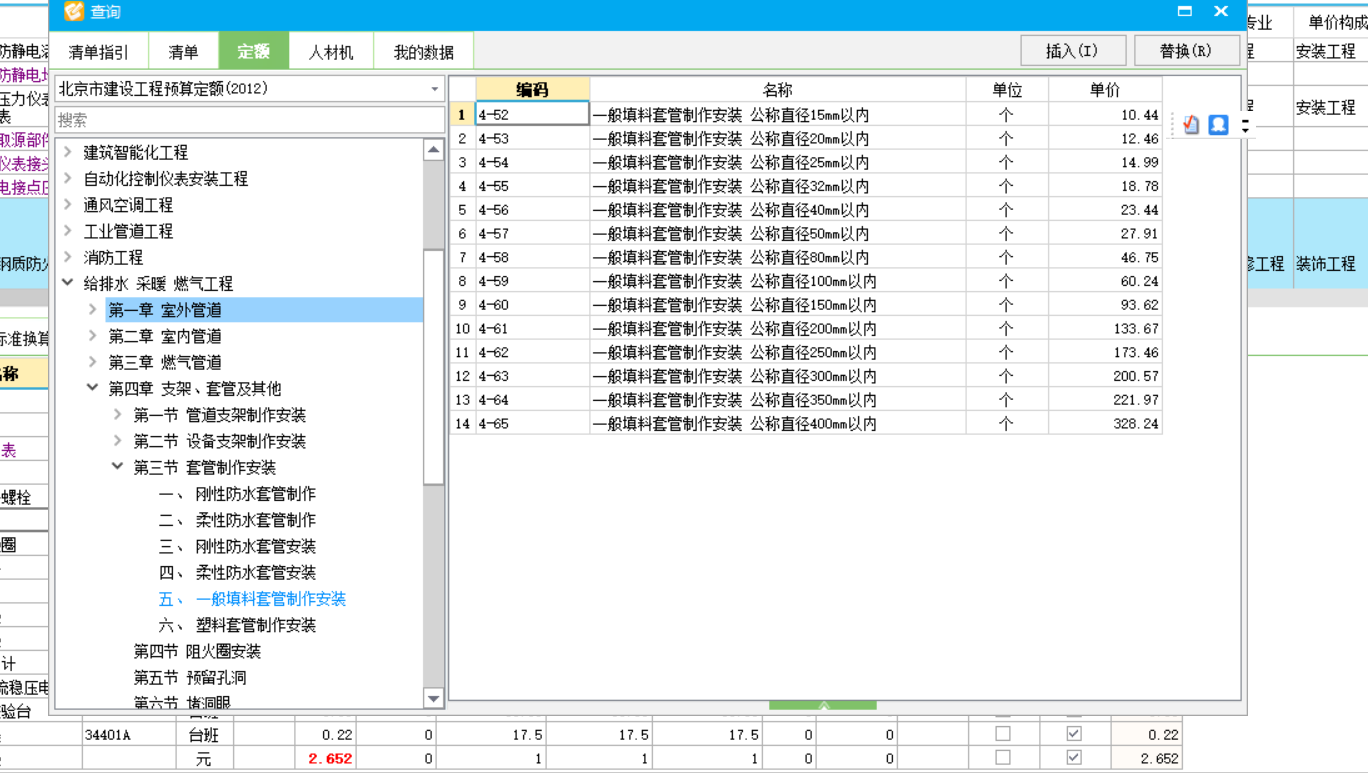This screenshot has width=1368, height=773.
Task: Click the price cell 200.57
Action: point(1105,376)
